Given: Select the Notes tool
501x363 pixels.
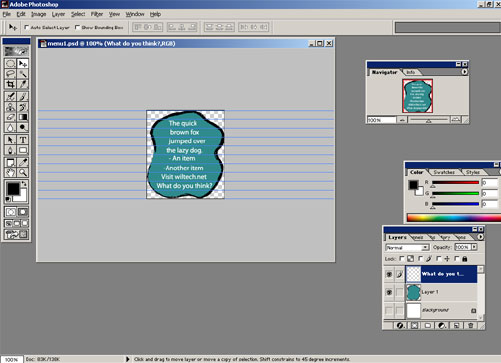Looking at the screenshot, I should (x=10, y=162).
